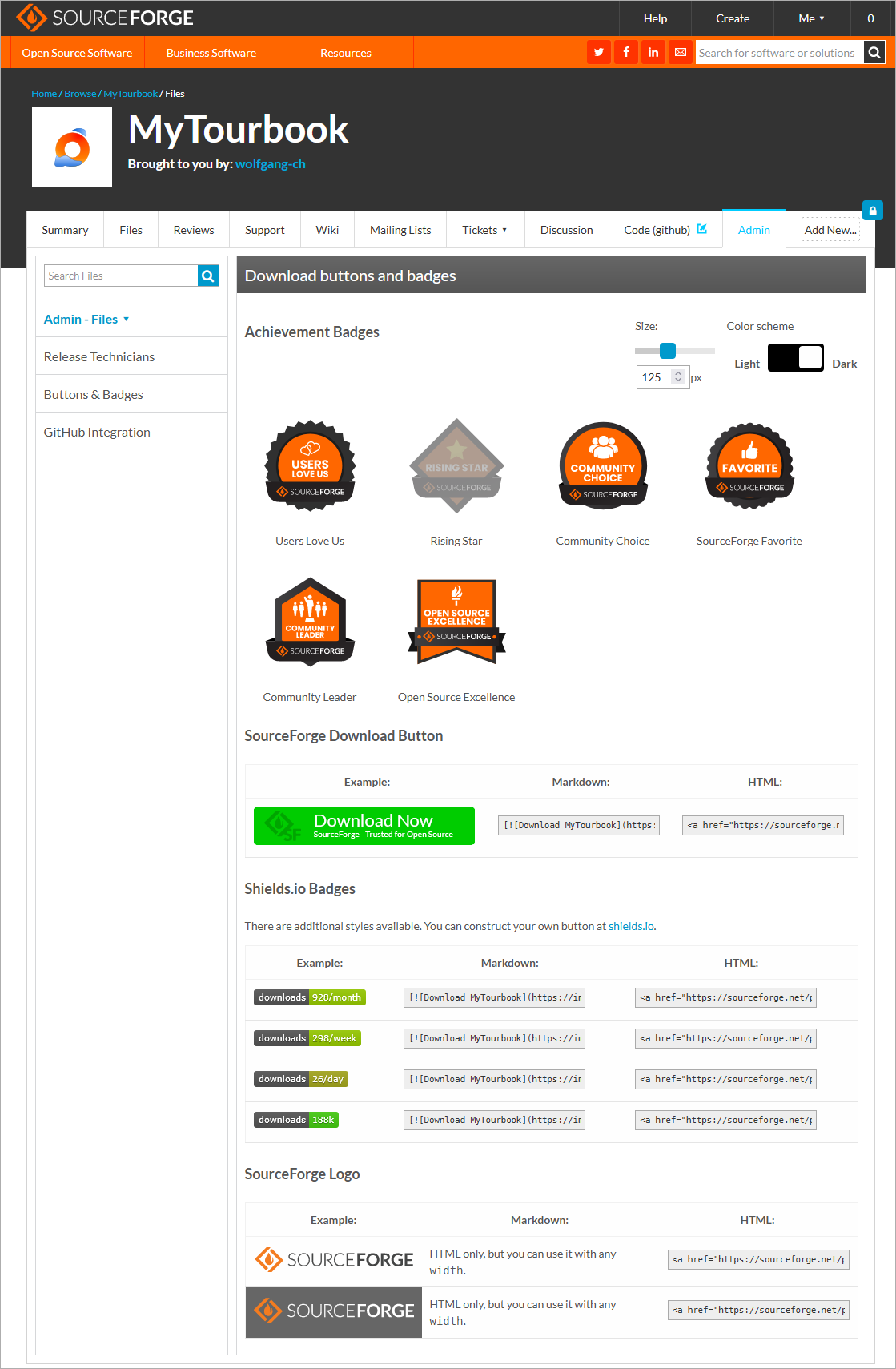Click the header search magnifier button

(x=874, y=53)
